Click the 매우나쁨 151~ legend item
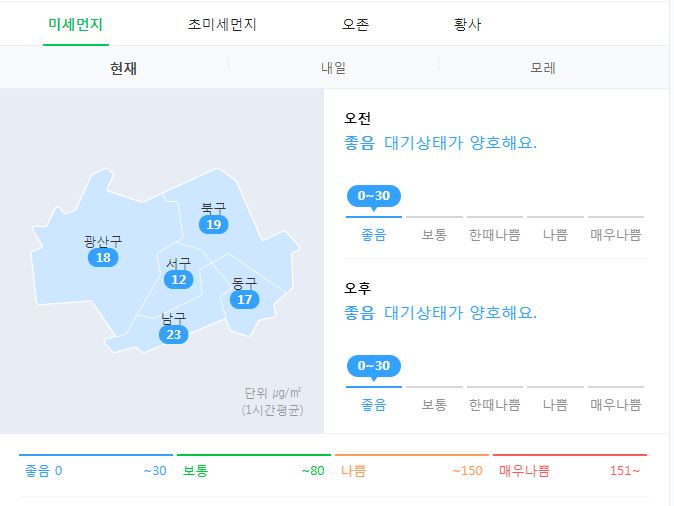674x506 pixels. click(570, 467)
